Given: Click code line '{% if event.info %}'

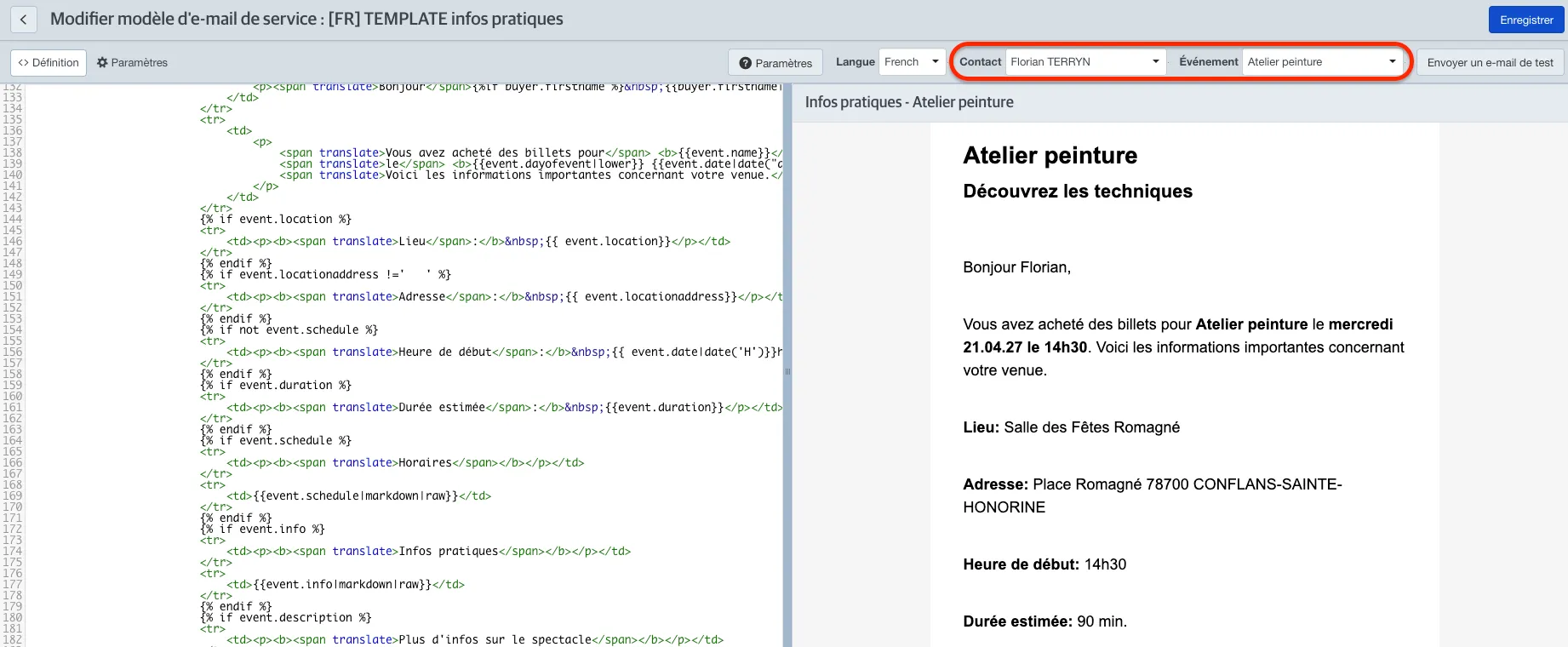Looking at the screenshot, I should click(262, 530).
